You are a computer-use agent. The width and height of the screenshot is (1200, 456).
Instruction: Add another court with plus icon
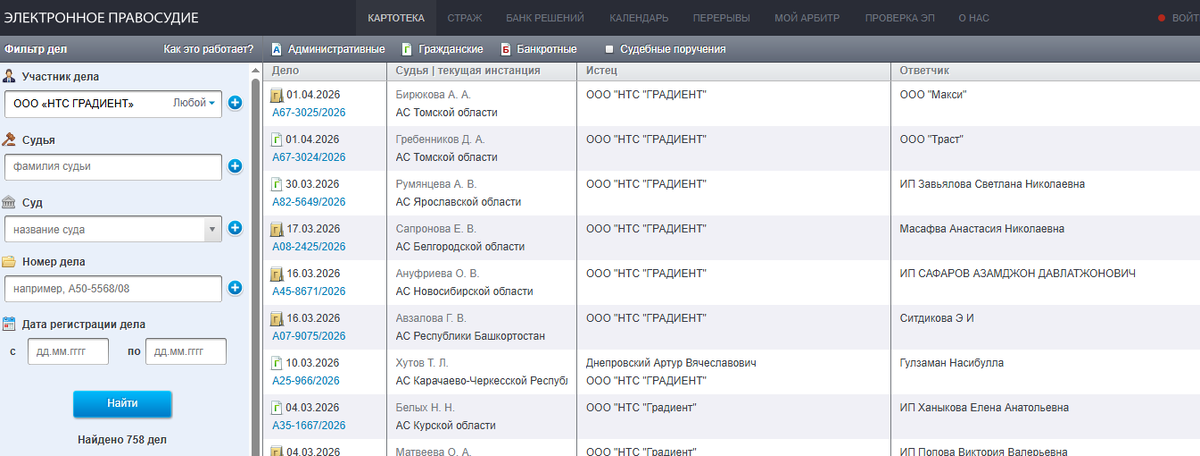(x=235, y=228)
